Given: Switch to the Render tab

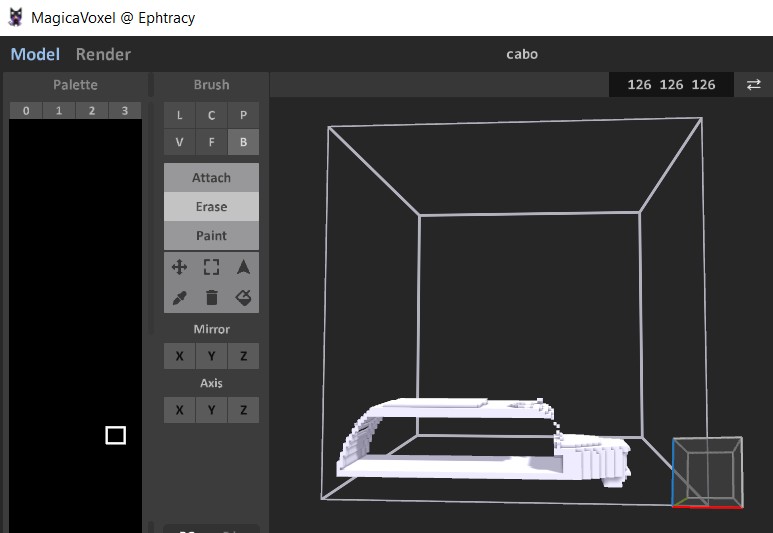Looking at the screenshot, I should [x=104, y=54].
